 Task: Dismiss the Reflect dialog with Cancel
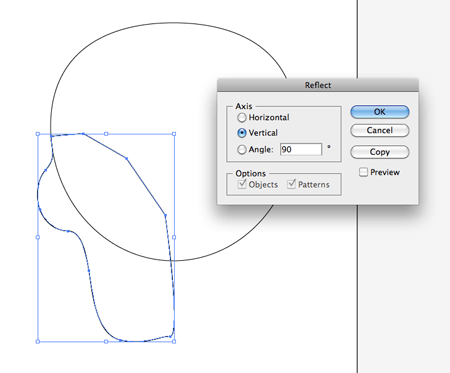pyautogui.click(x=380, y=130)
